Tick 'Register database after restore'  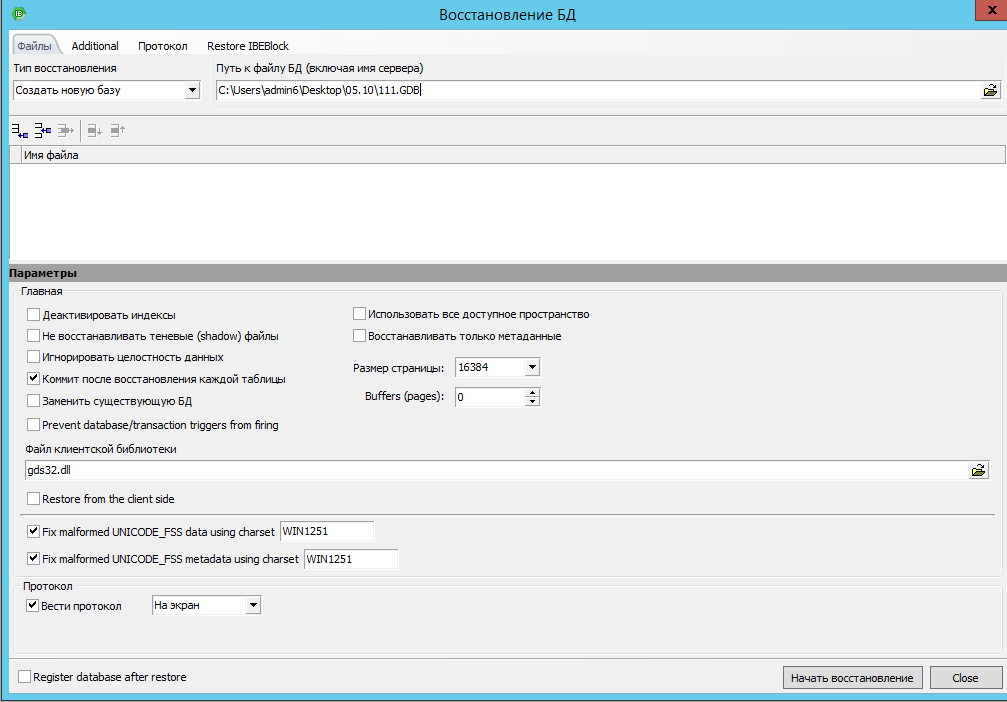pyautogui.click(x=25, y=677)
